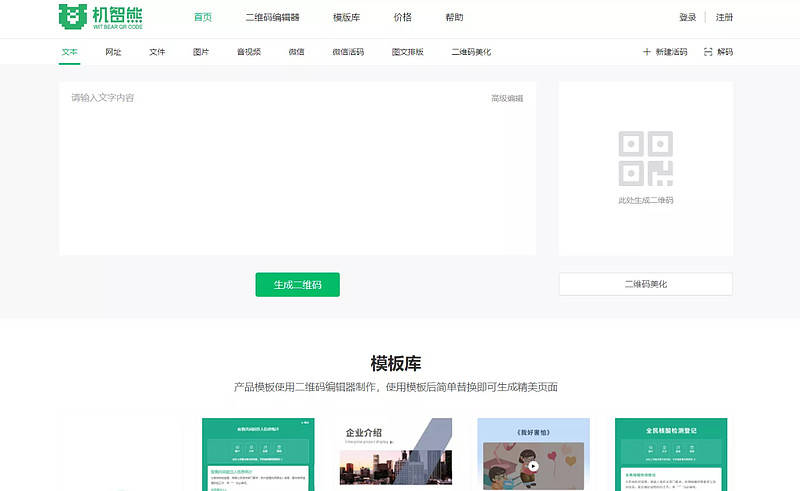Open the 《我好害怕》 template thumbnail
800x491 pixels.
(533, 454)
